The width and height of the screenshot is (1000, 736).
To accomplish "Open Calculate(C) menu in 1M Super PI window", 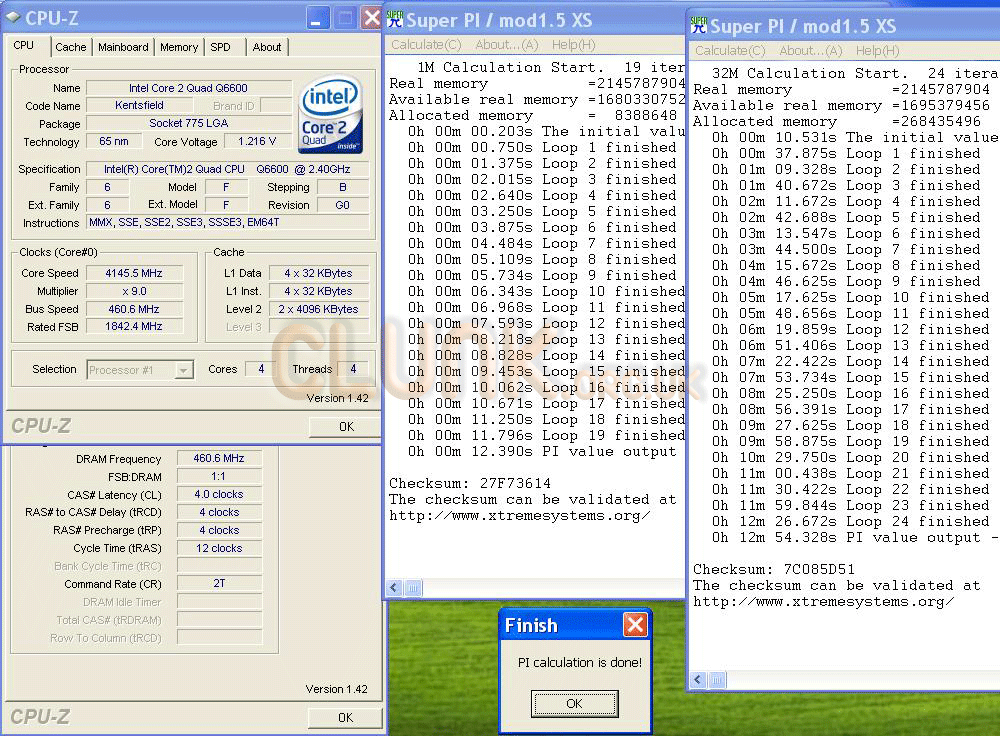I will pos(426,45).
